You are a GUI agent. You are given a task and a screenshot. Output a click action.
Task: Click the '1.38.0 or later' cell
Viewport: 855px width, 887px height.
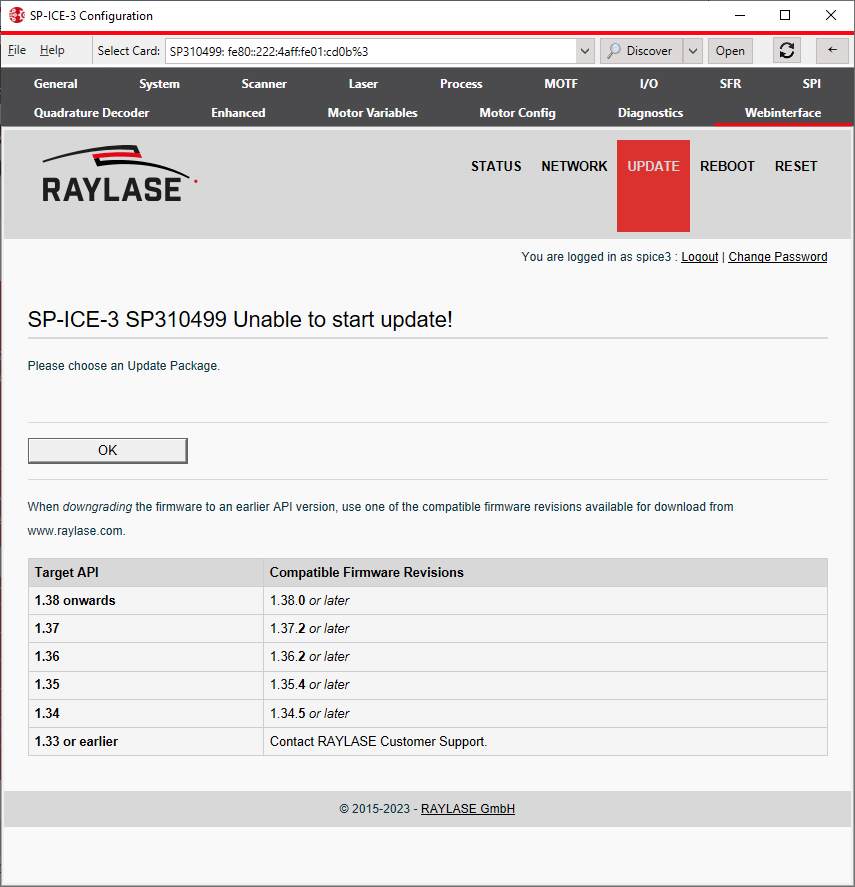(x=545, y=600)
